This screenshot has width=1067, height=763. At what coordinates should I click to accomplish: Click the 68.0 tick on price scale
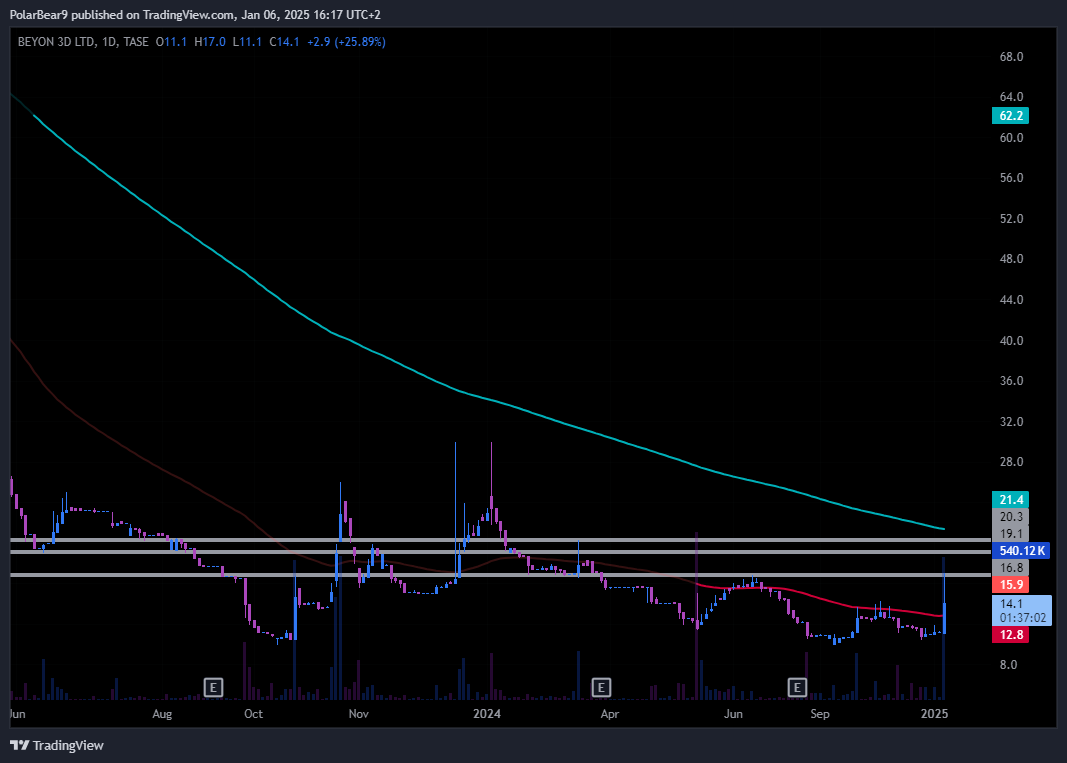pos(1011,57)
